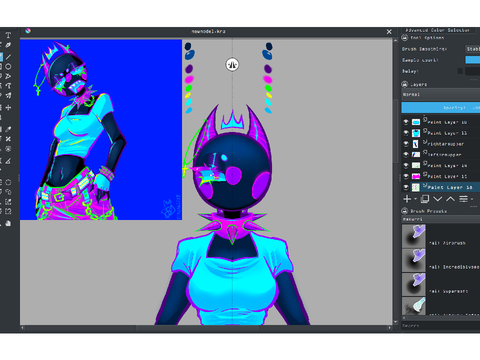
Task: Duplicate the current layer
Action: pos(425,199)
